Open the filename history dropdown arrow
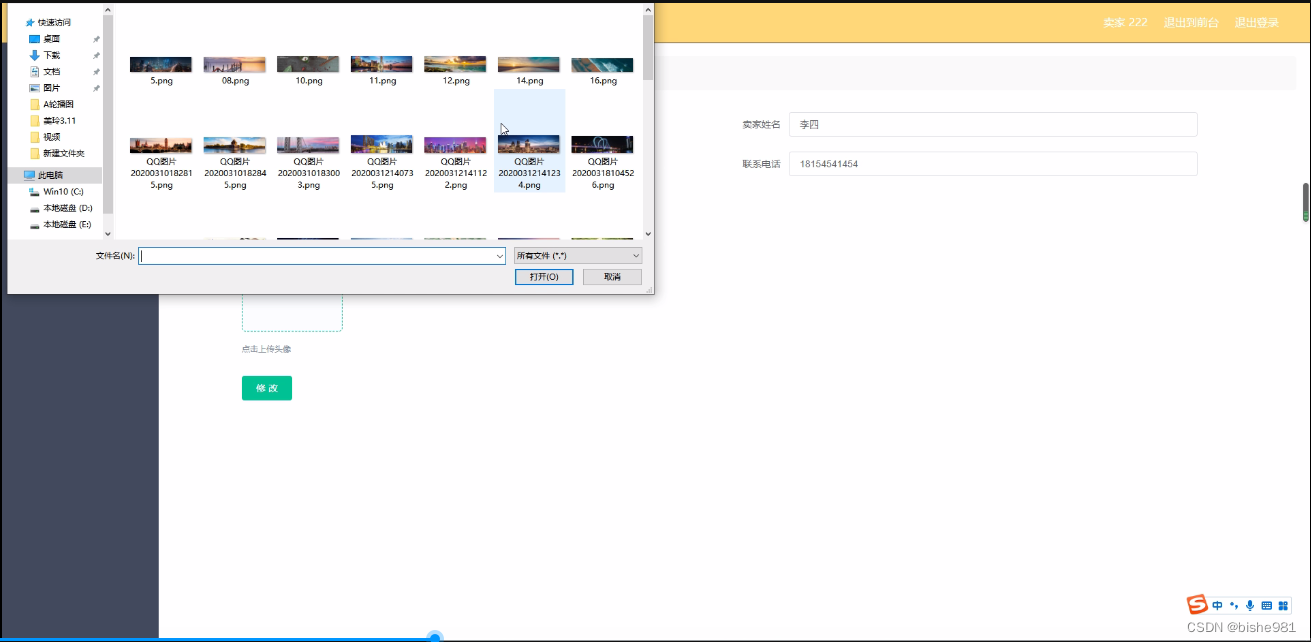The height and width of the screenshot is (642, 1311). point(499,255)
